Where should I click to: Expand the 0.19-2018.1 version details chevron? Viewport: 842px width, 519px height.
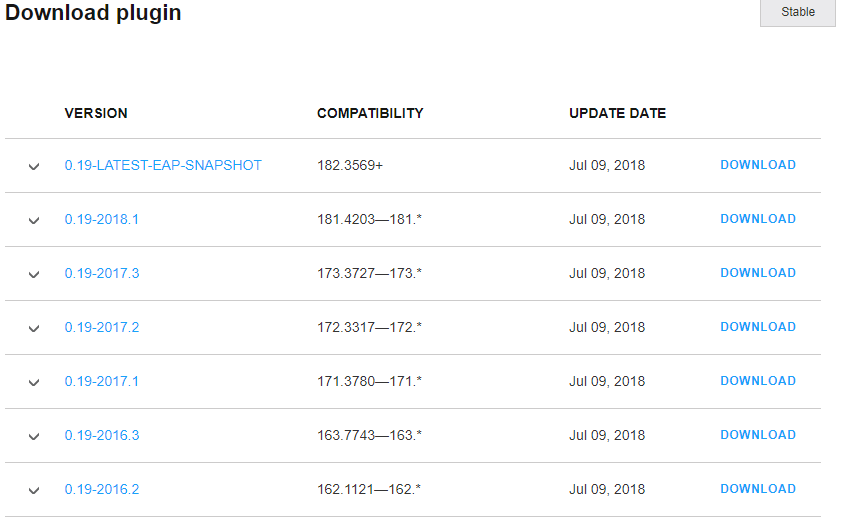34,220
